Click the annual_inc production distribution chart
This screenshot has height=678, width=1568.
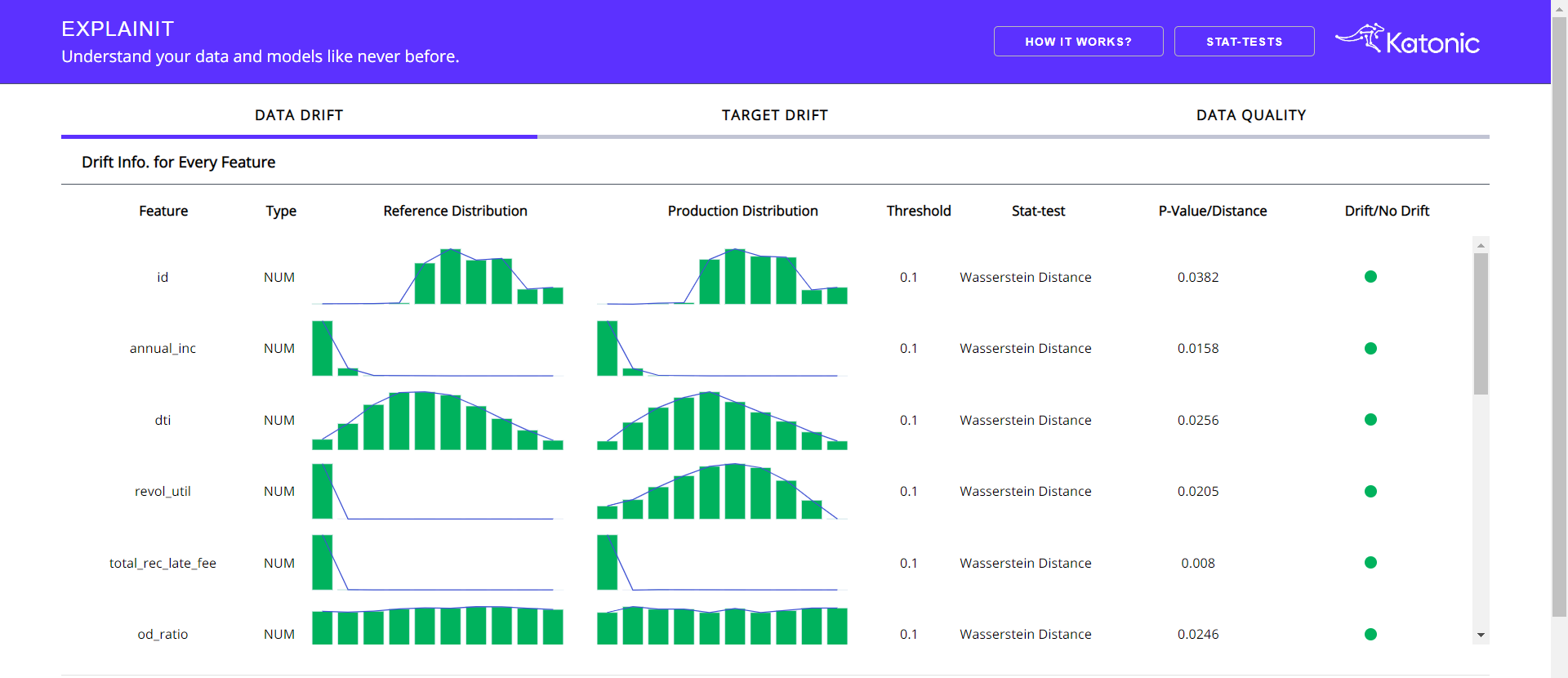(x=722, y=349)
